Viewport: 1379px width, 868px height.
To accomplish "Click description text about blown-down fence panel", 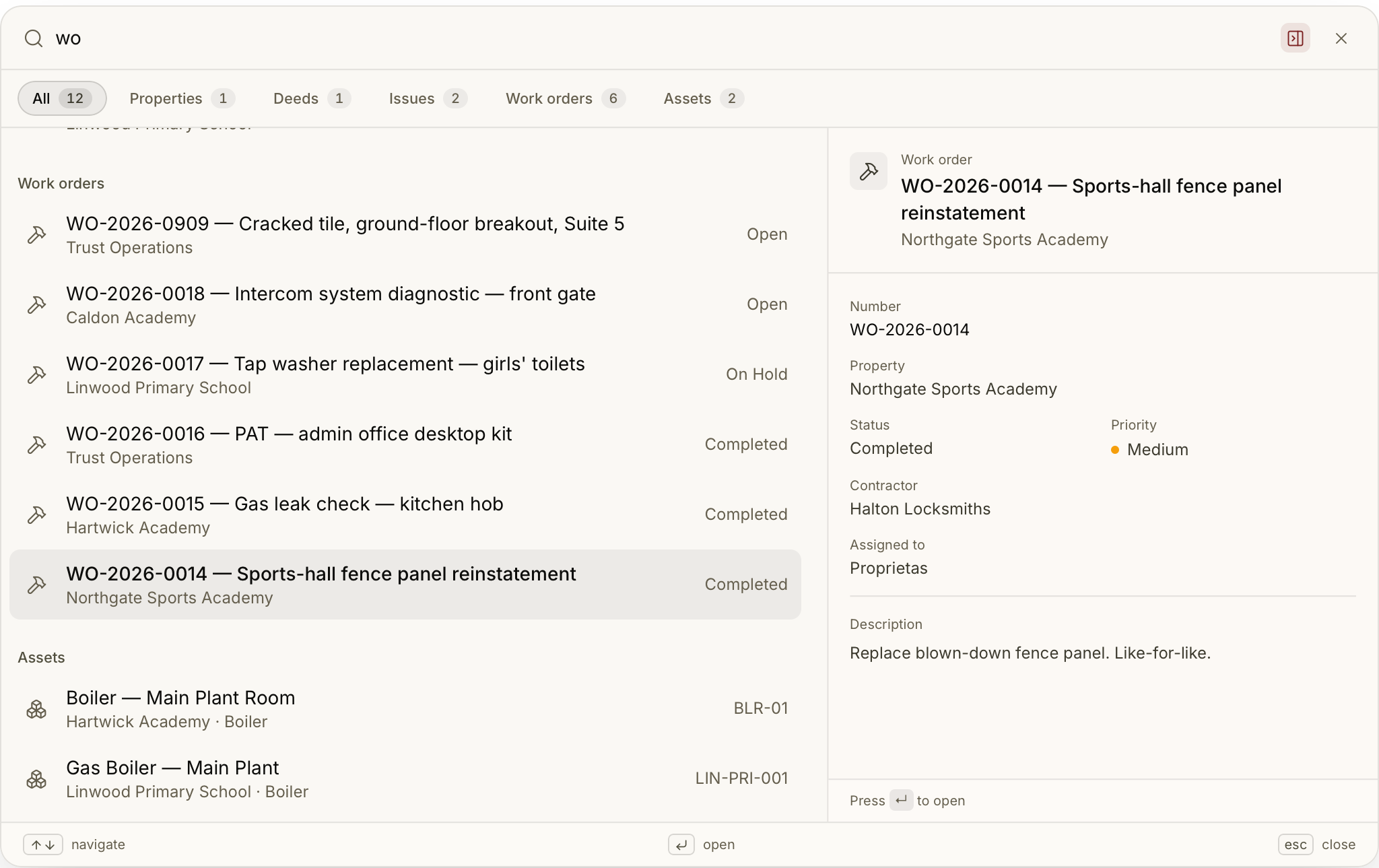I will 1030,653.
